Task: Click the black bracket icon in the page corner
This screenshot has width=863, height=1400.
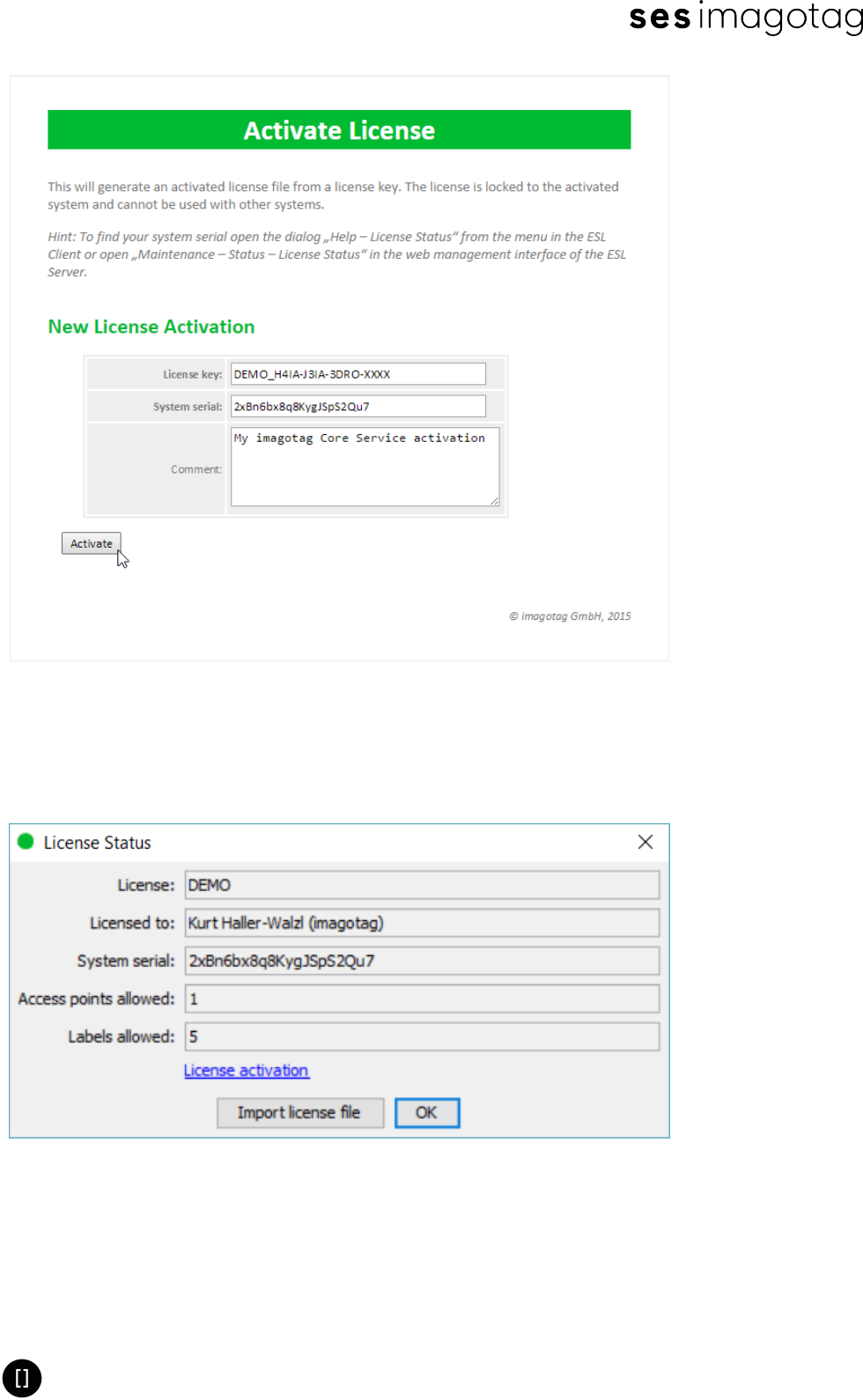Action: tap(22, 1378)
